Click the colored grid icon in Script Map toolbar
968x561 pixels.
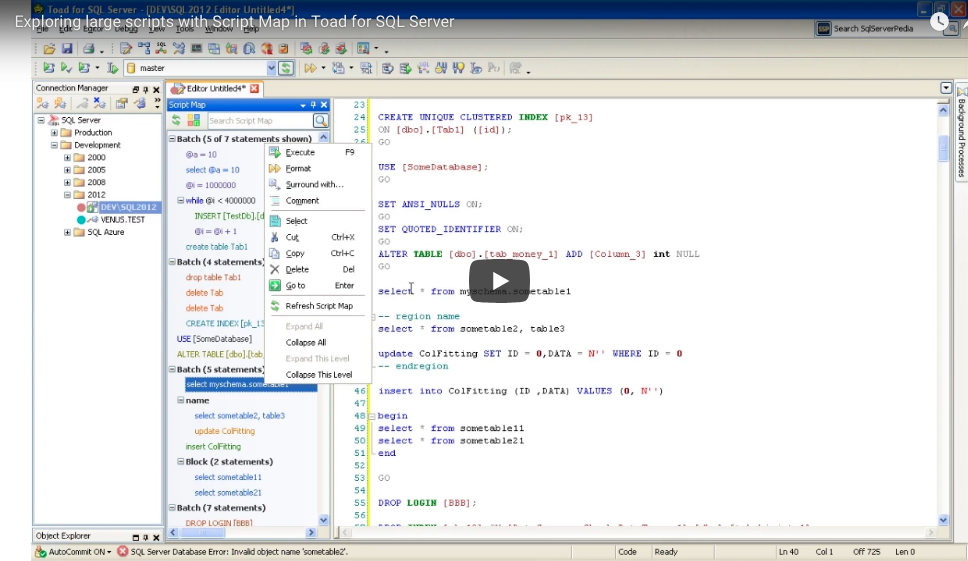[x=194, y=121]
